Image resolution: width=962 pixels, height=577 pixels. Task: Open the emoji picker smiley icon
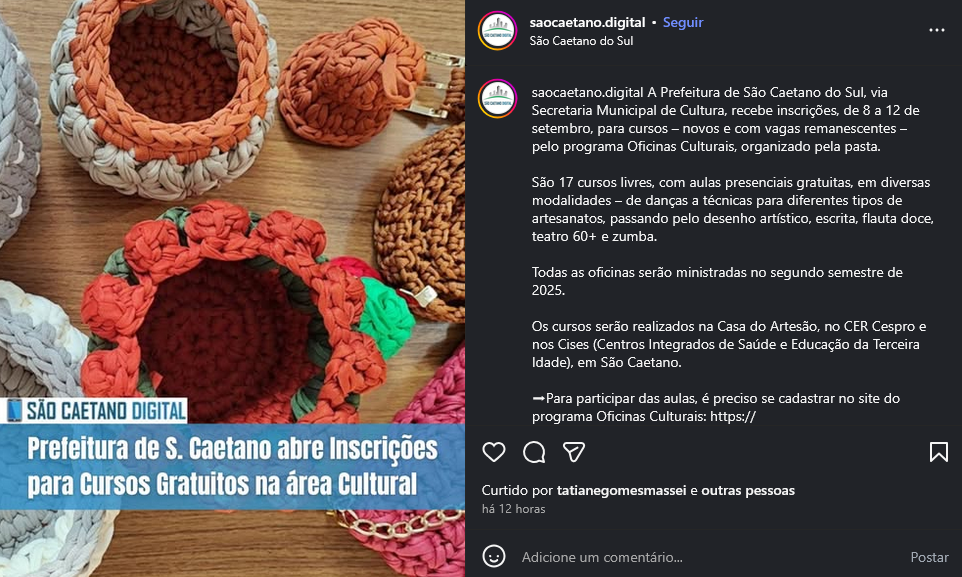493,557
